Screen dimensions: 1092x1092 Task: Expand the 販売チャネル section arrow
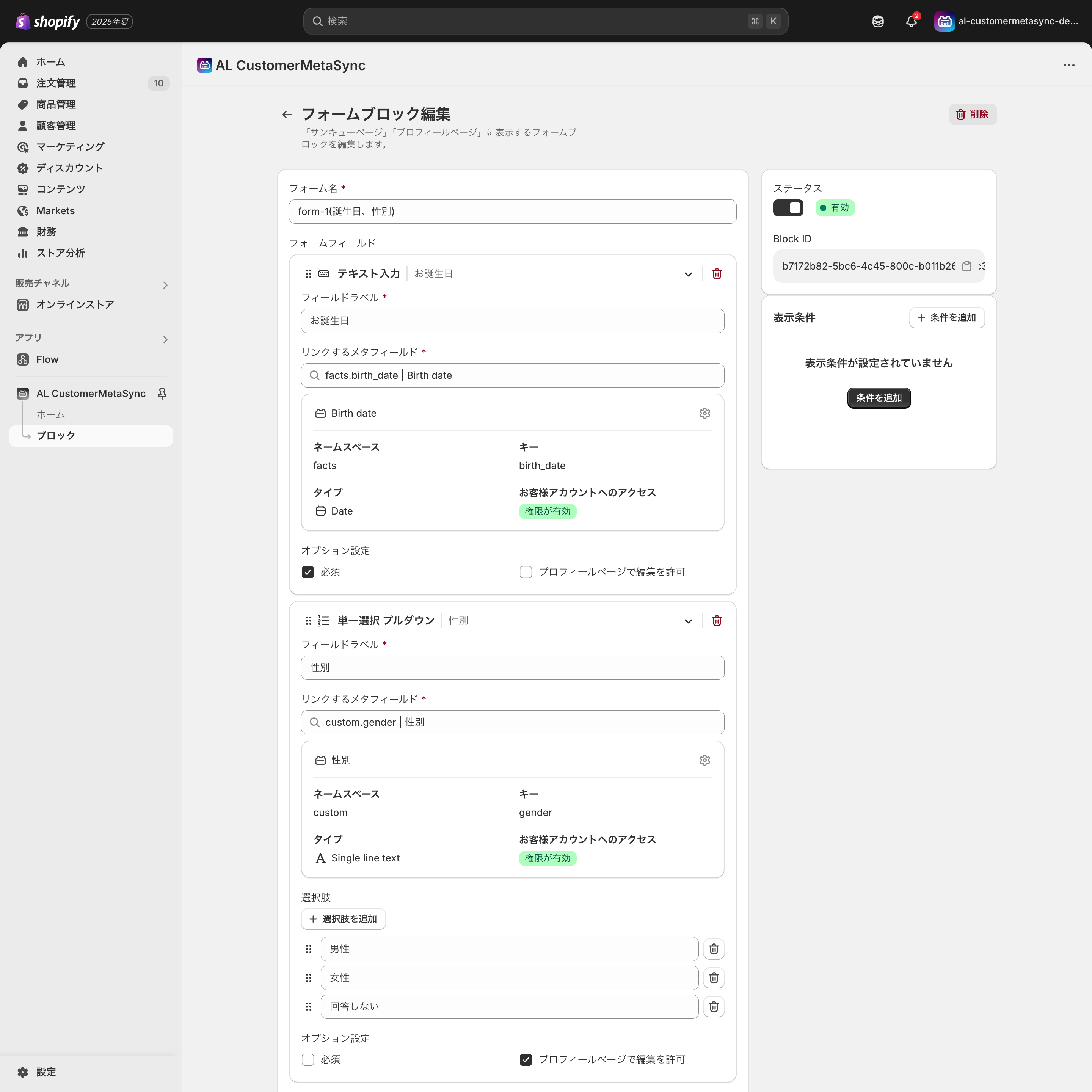click(x=165, y=285)
